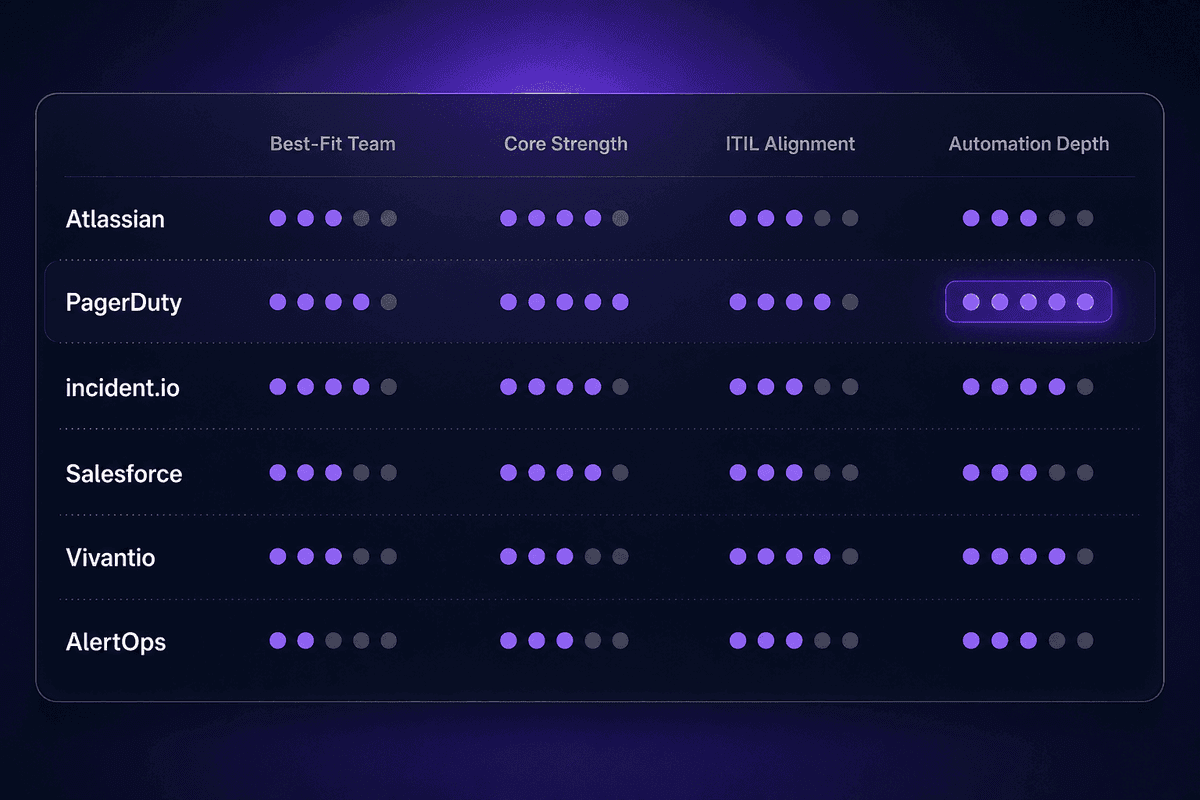Click Vivantio's Automation Depth dot rating

tap(1028, 557)
